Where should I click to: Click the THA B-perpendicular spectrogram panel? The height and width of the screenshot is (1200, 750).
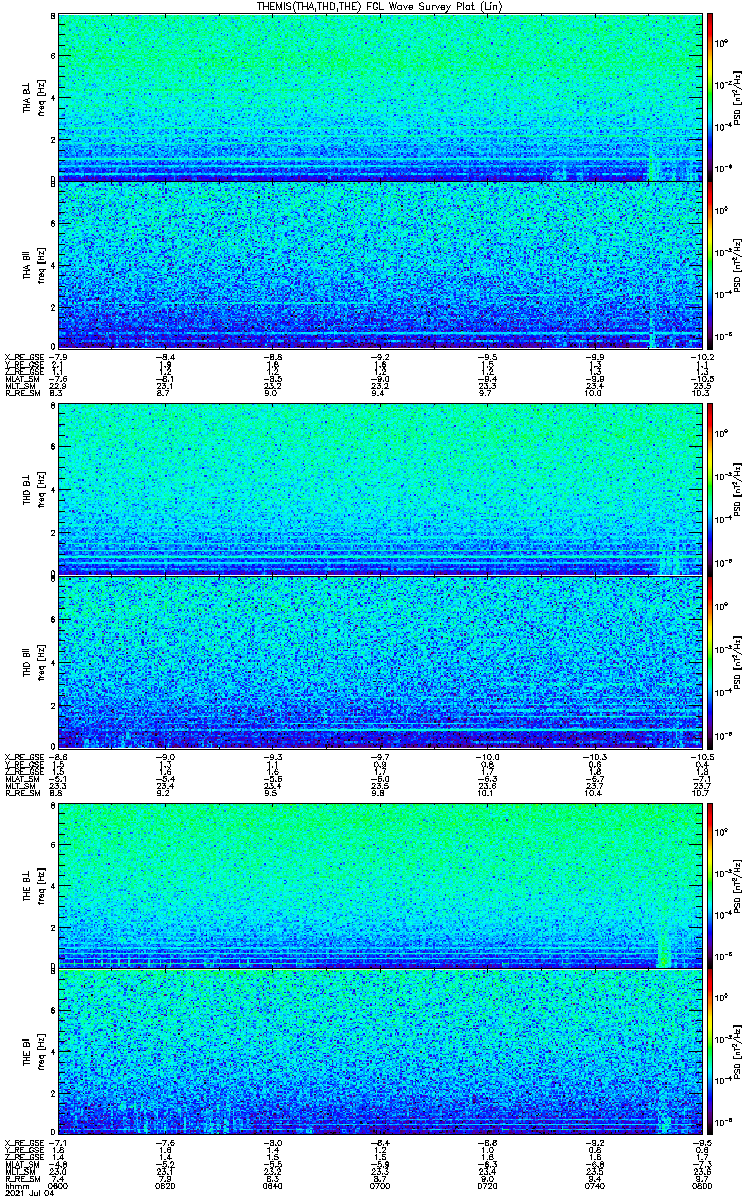380,97
